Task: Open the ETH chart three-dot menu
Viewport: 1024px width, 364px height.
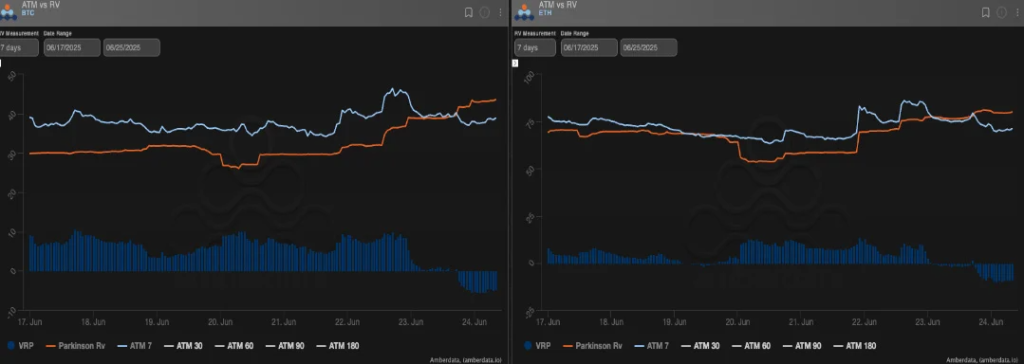Action: pos(1017,12)
